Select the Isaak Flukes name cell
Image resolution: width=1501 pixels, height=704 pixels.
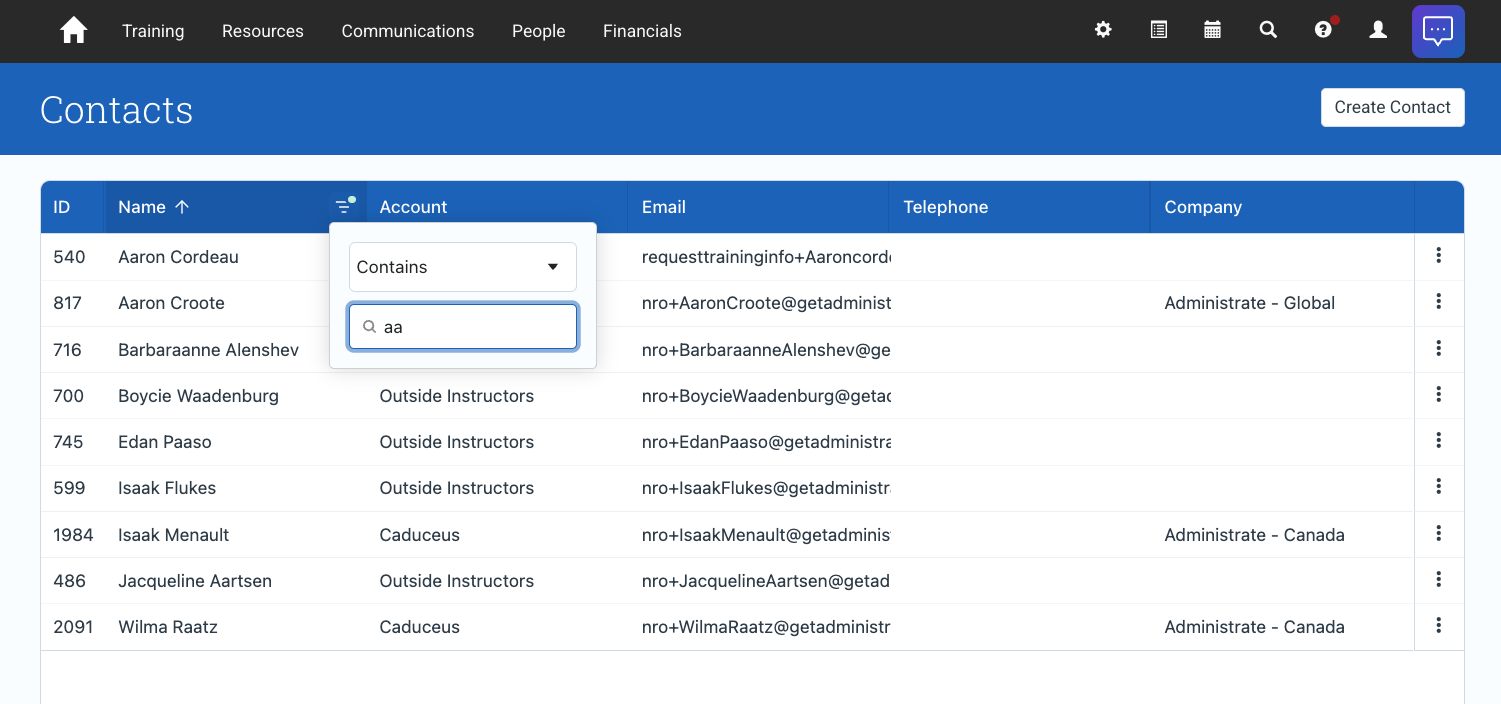pyautogui.click(x=167, y=488)
